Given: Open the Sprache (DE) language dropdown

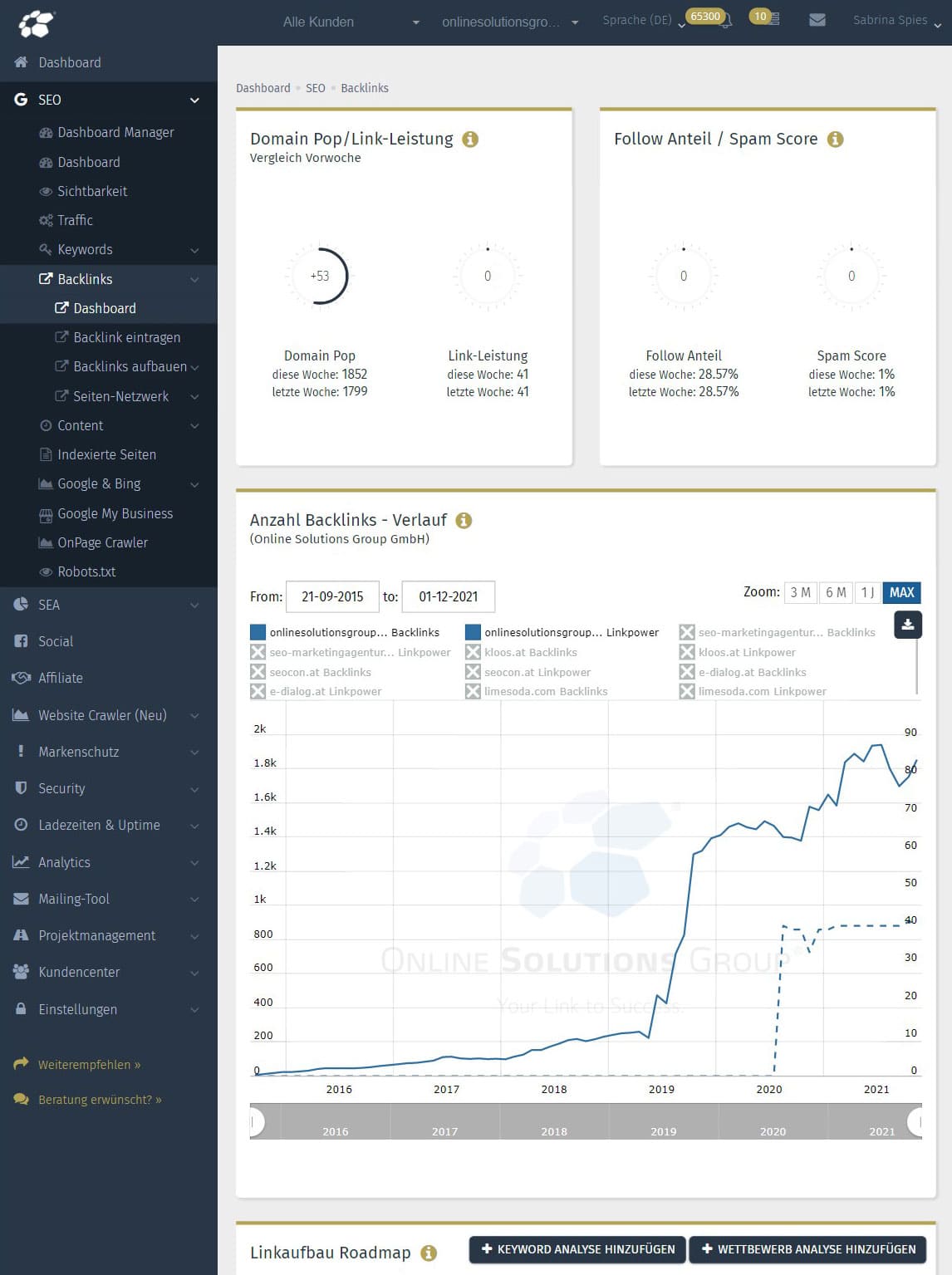Looking at the screenshot, I should pyautogui.click(x=644, y=20).
